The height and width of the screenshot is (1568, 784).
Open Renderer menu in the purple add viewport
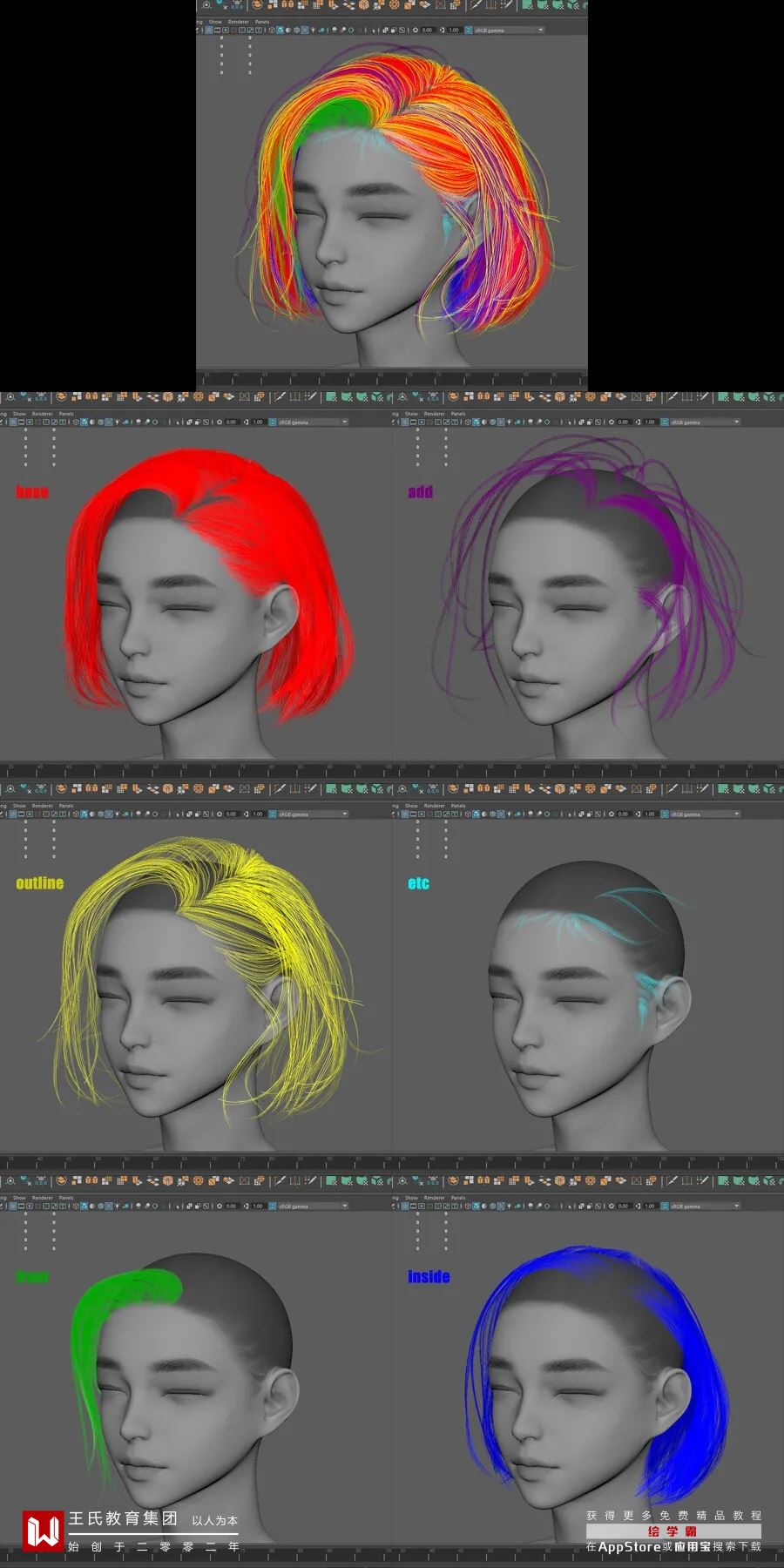click(x=435, y=414)
